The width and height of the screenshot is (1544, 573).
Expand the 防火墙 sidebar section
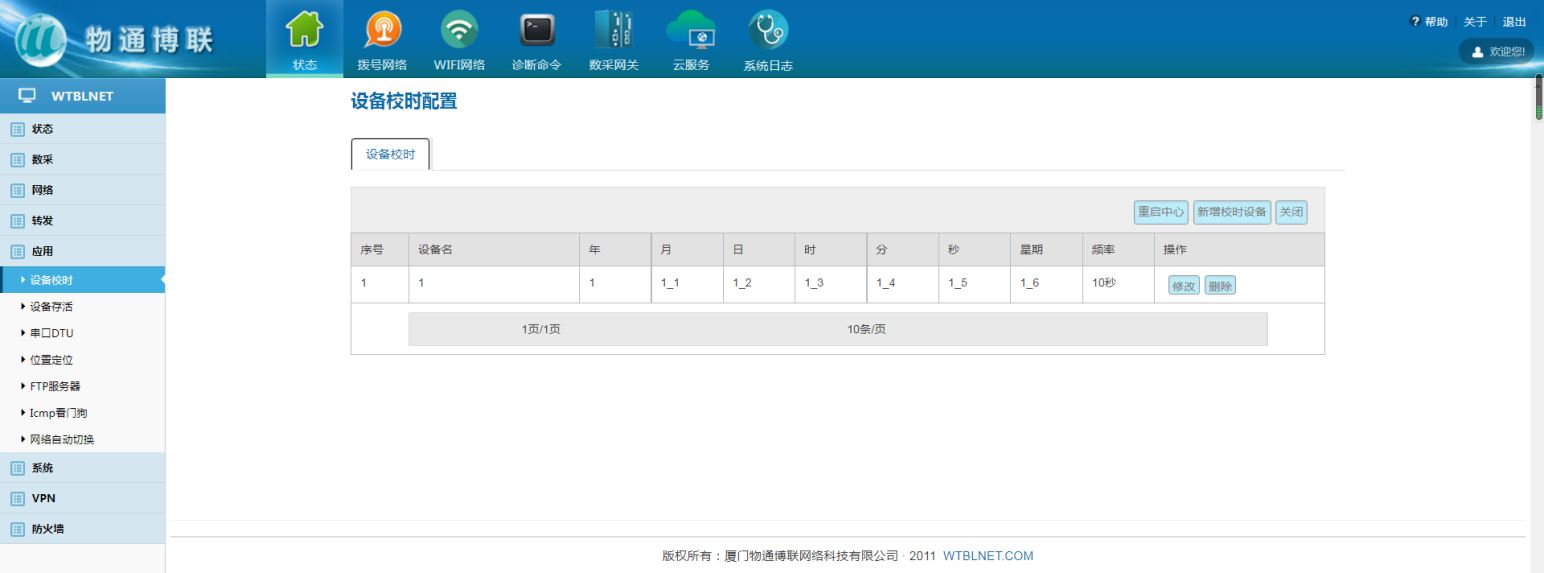point(48,529)
